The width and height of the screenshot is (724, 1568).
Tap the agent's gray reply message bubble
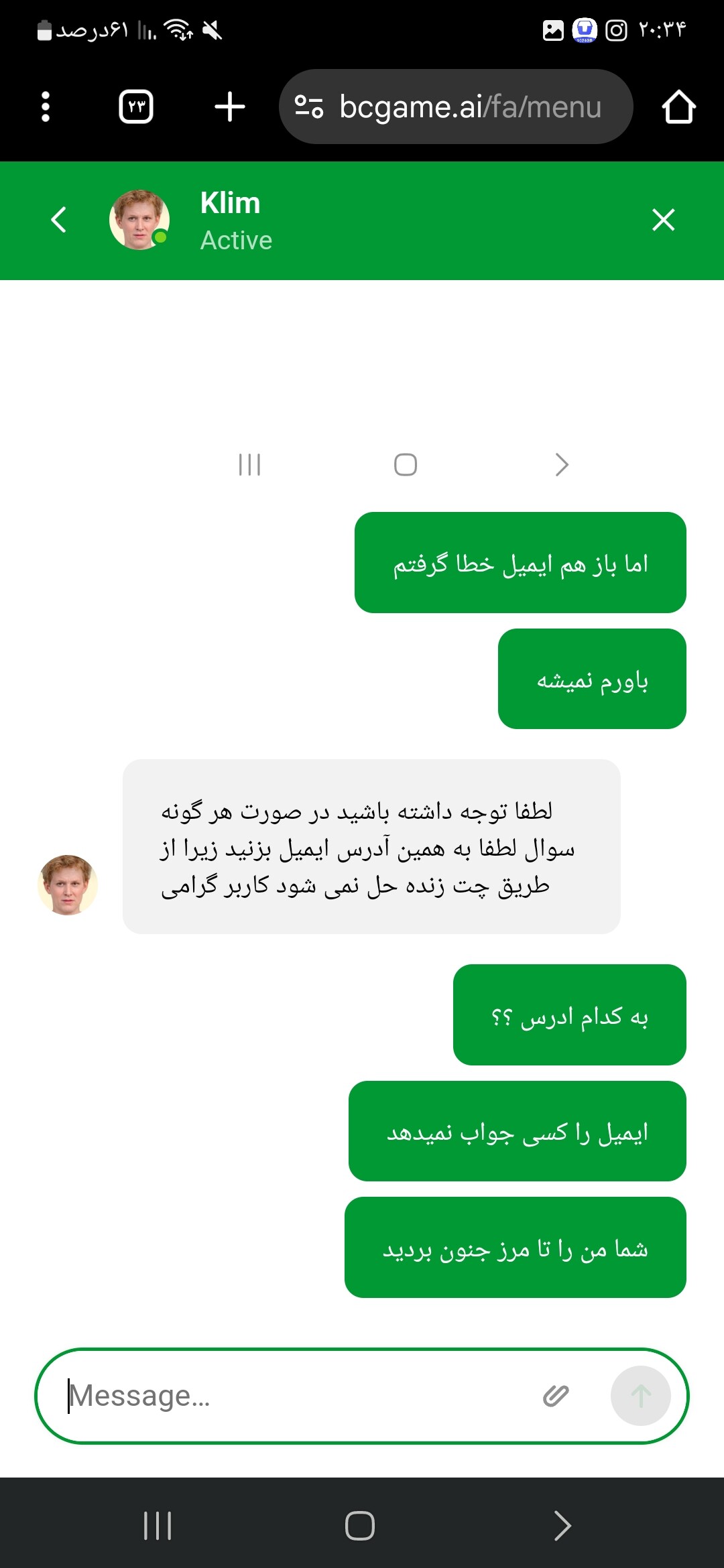371,846
